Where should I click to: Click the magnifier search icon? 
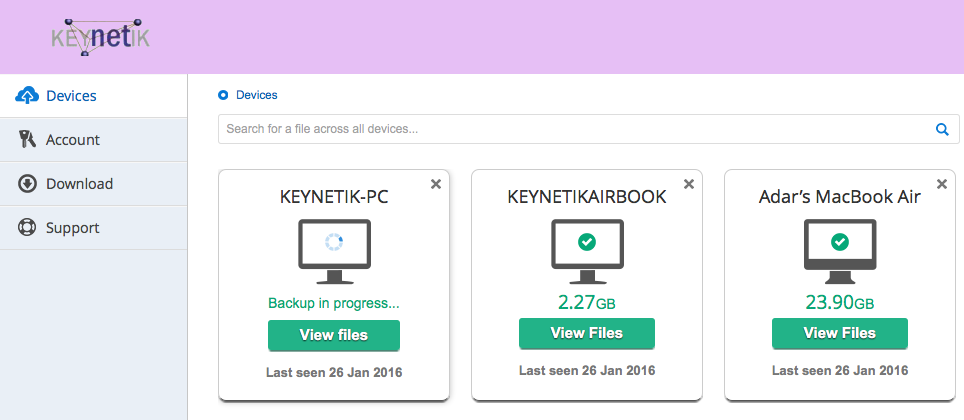(x=942, y=129)
